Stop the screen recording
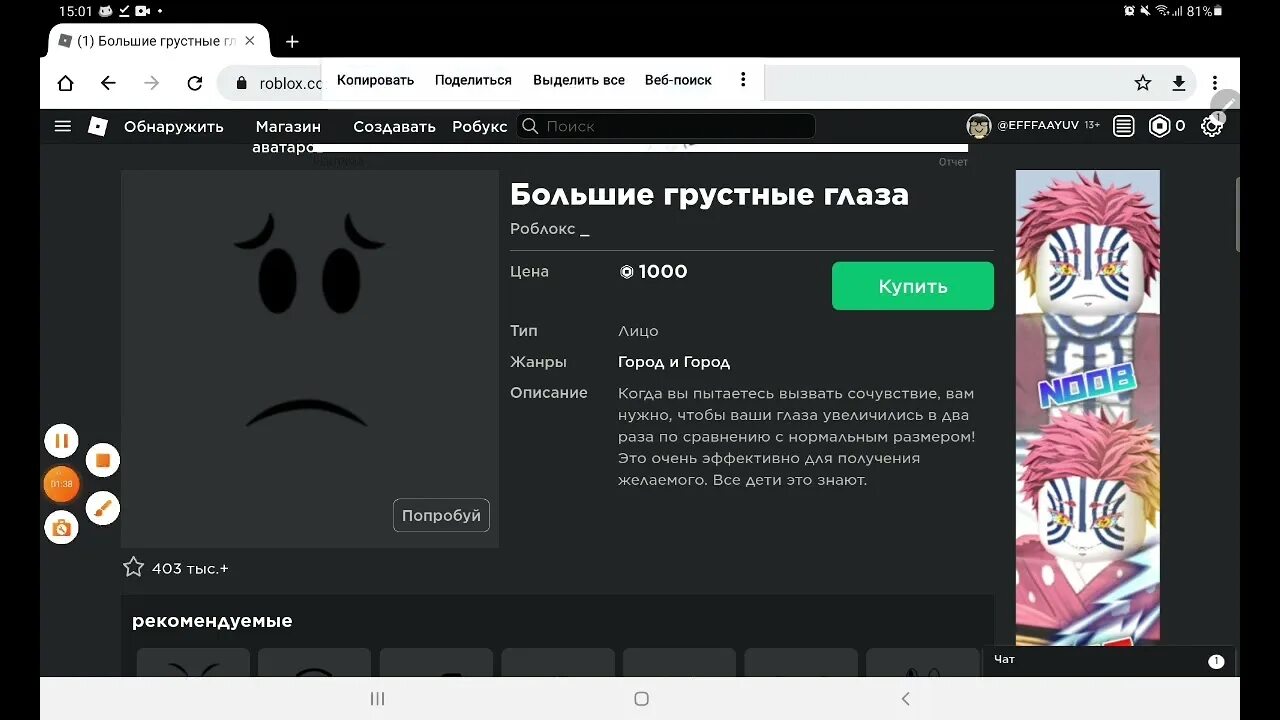This screenshot has width=1280, height=720. pos(103,460)
